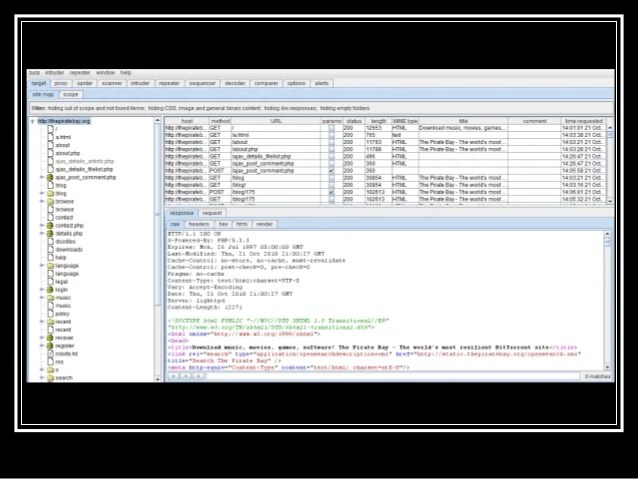Uncheck params checkbox for POST /ajax_post_comment.php

(x=332, y=171)
